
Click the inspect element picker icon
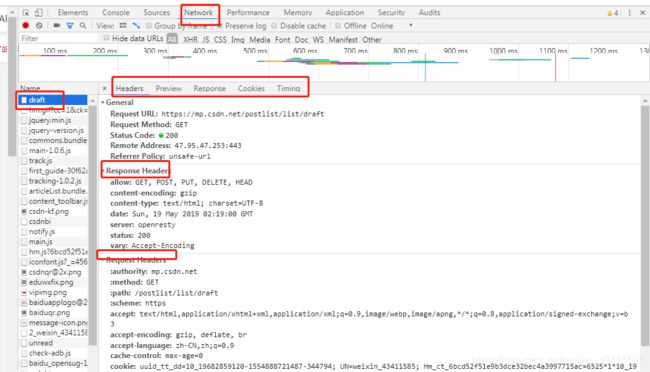pyautogui.click(x=26, y=13)
